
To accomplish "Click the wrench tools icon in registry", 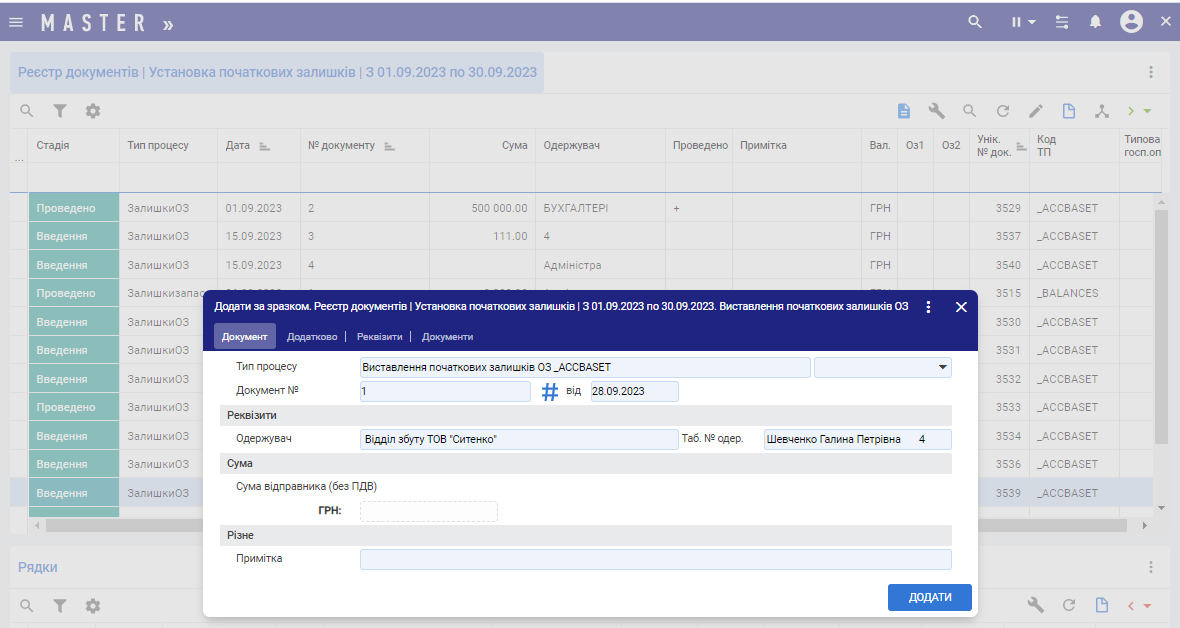I will [937, 111].
